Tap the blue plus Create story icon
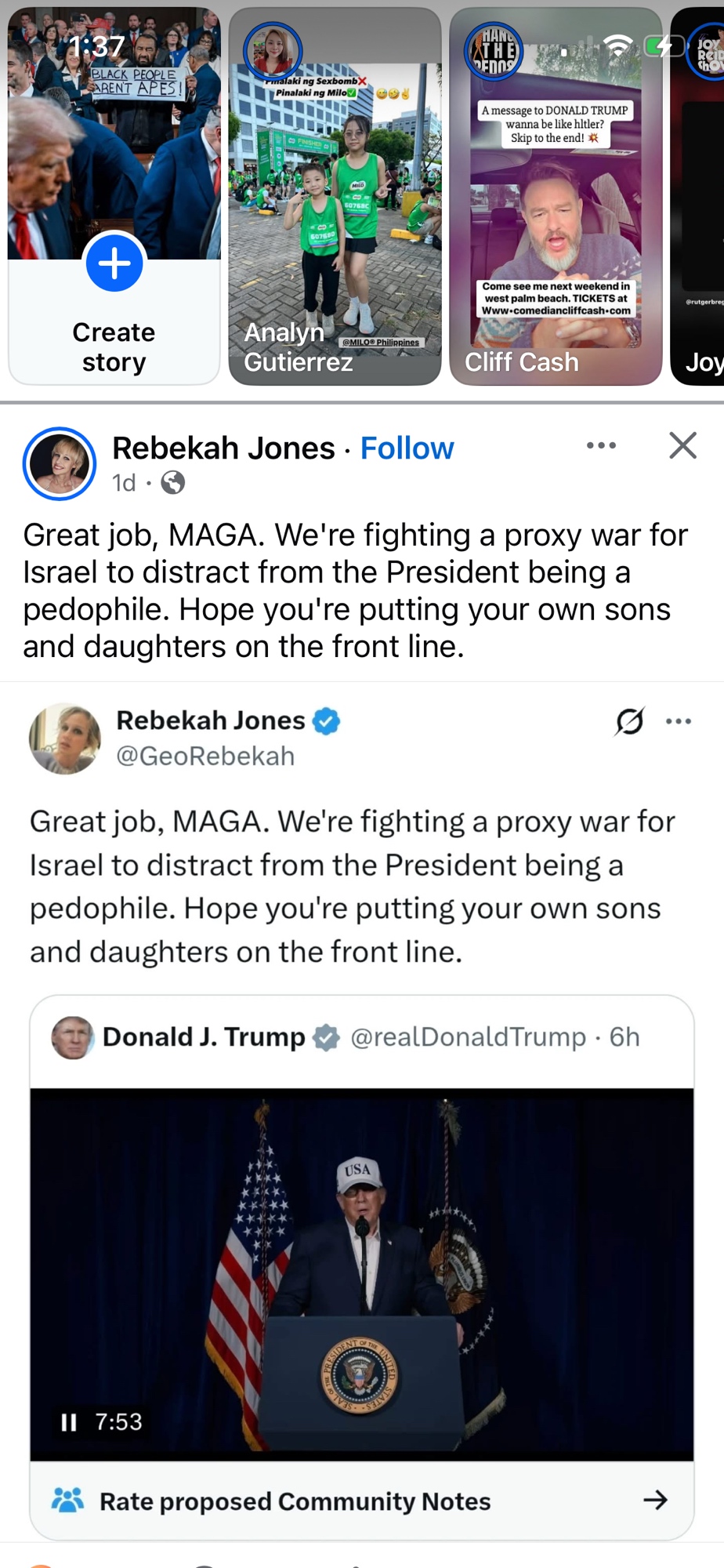Image resolution: width=724 pixels, height=1568 pixels. tap(114, 263)
